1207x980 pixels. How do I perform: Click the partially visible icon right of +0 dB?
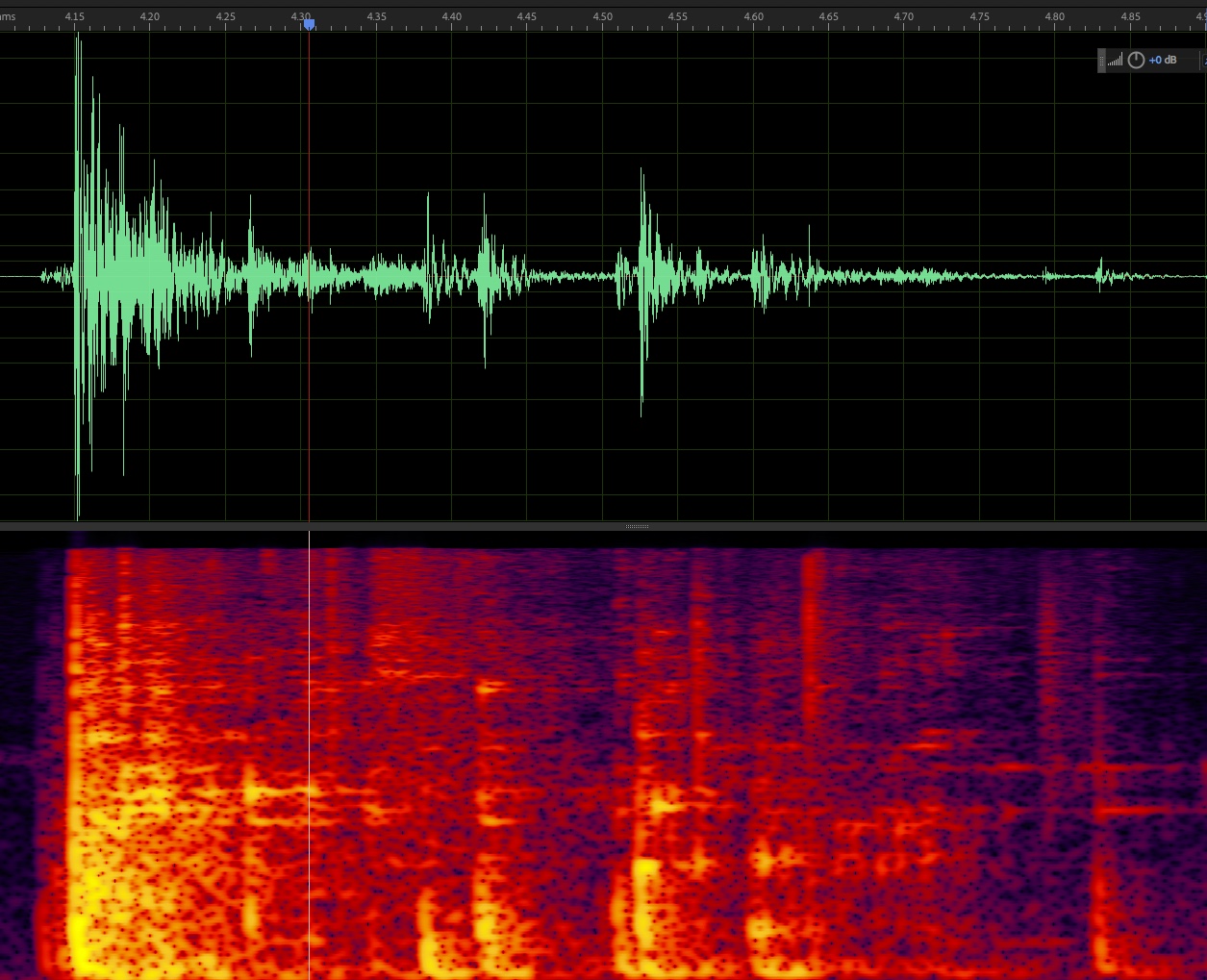click(1203, 61)
